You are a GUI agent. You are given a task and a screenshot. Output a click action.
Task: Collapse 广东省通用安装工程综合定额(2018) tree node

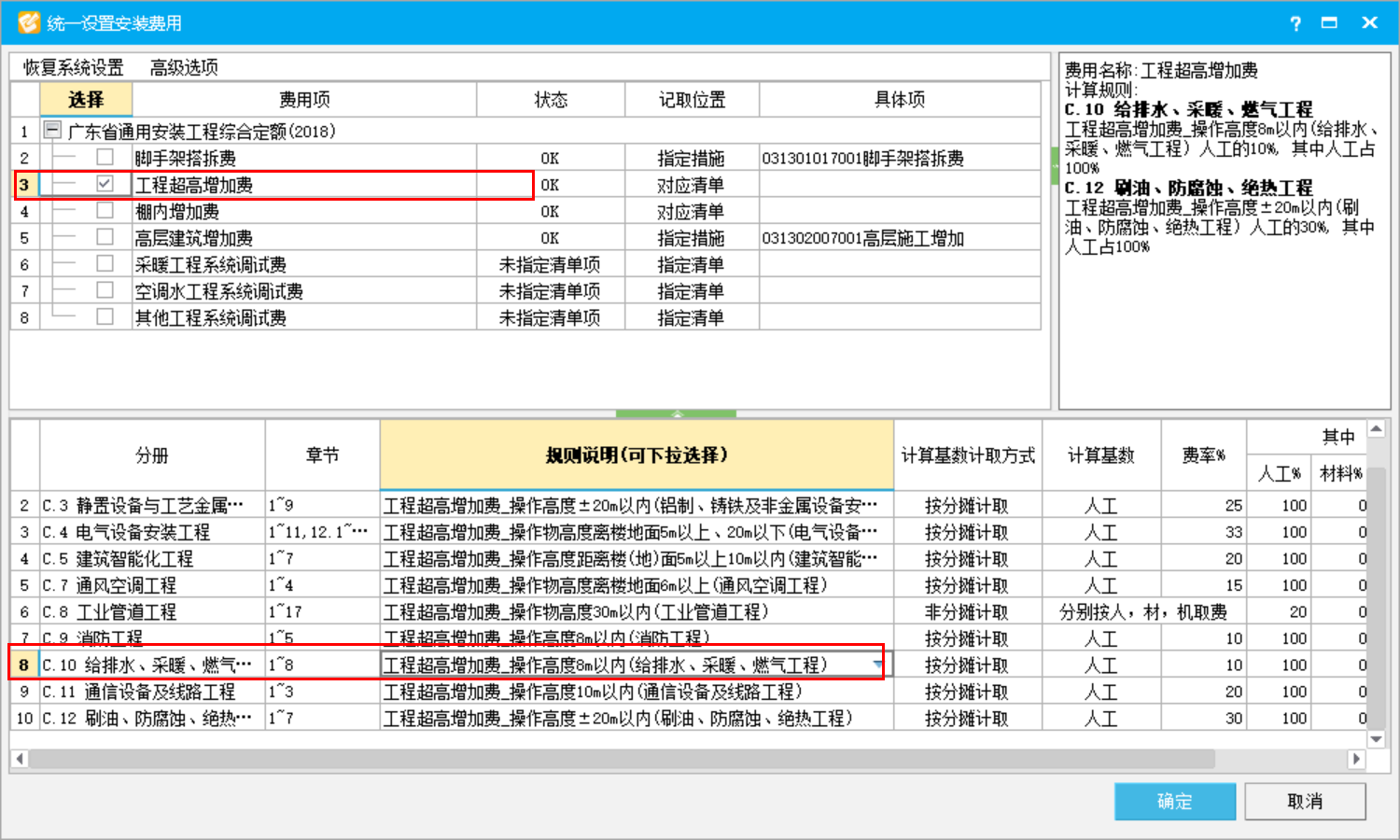click(x=53, y=131)
